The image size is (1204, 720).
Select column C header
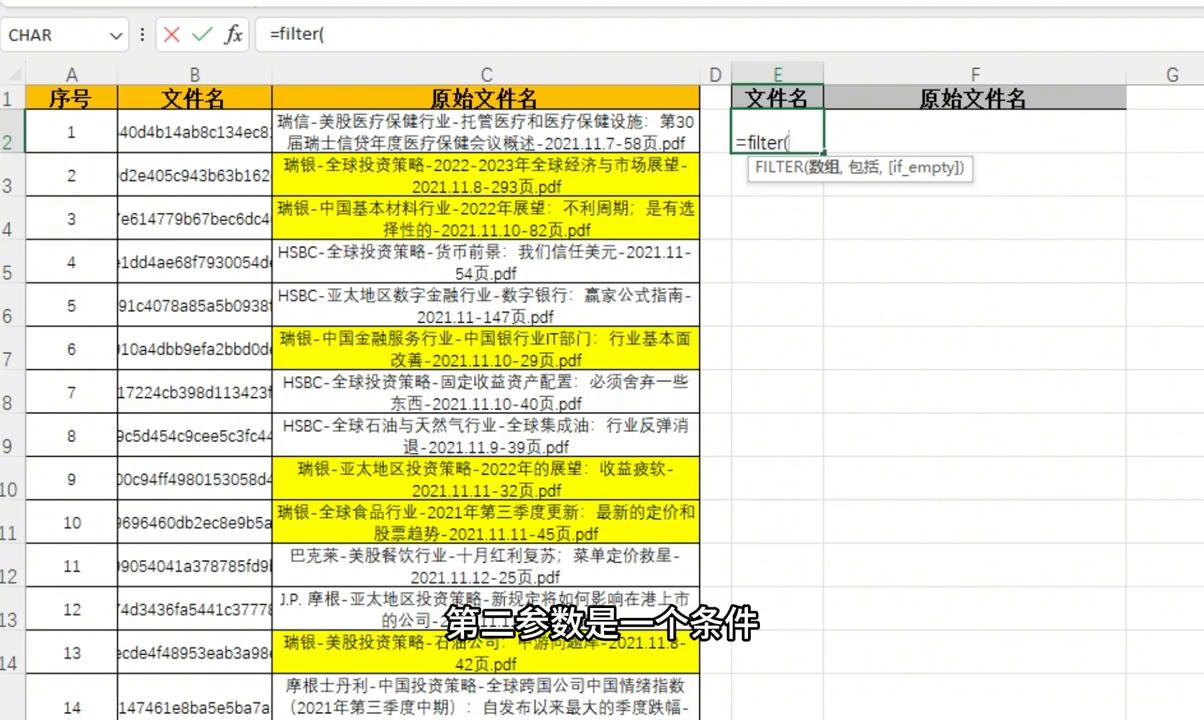click(x=485, y=75)
